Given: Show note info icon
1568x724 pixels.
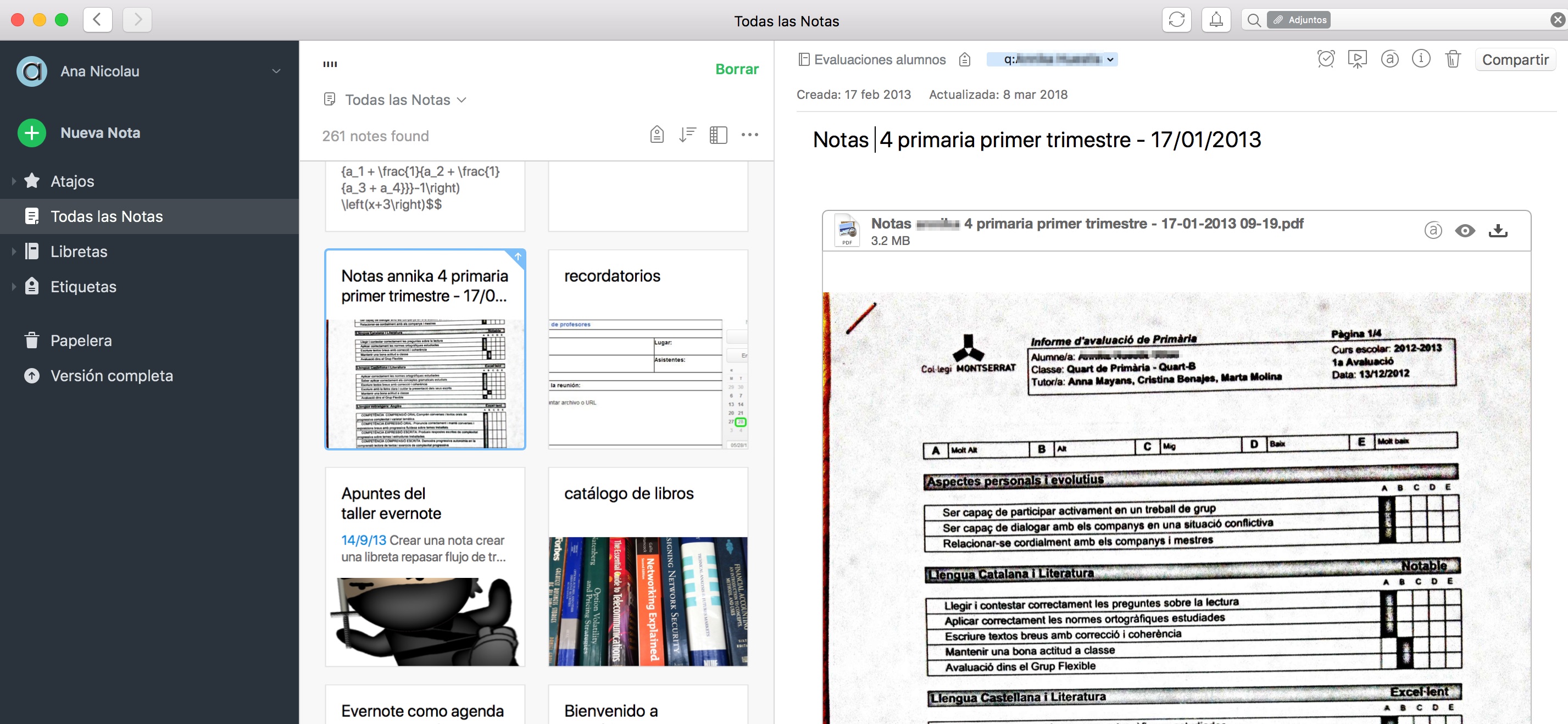Looking at the screenshot, I should tap(1421, 59).
